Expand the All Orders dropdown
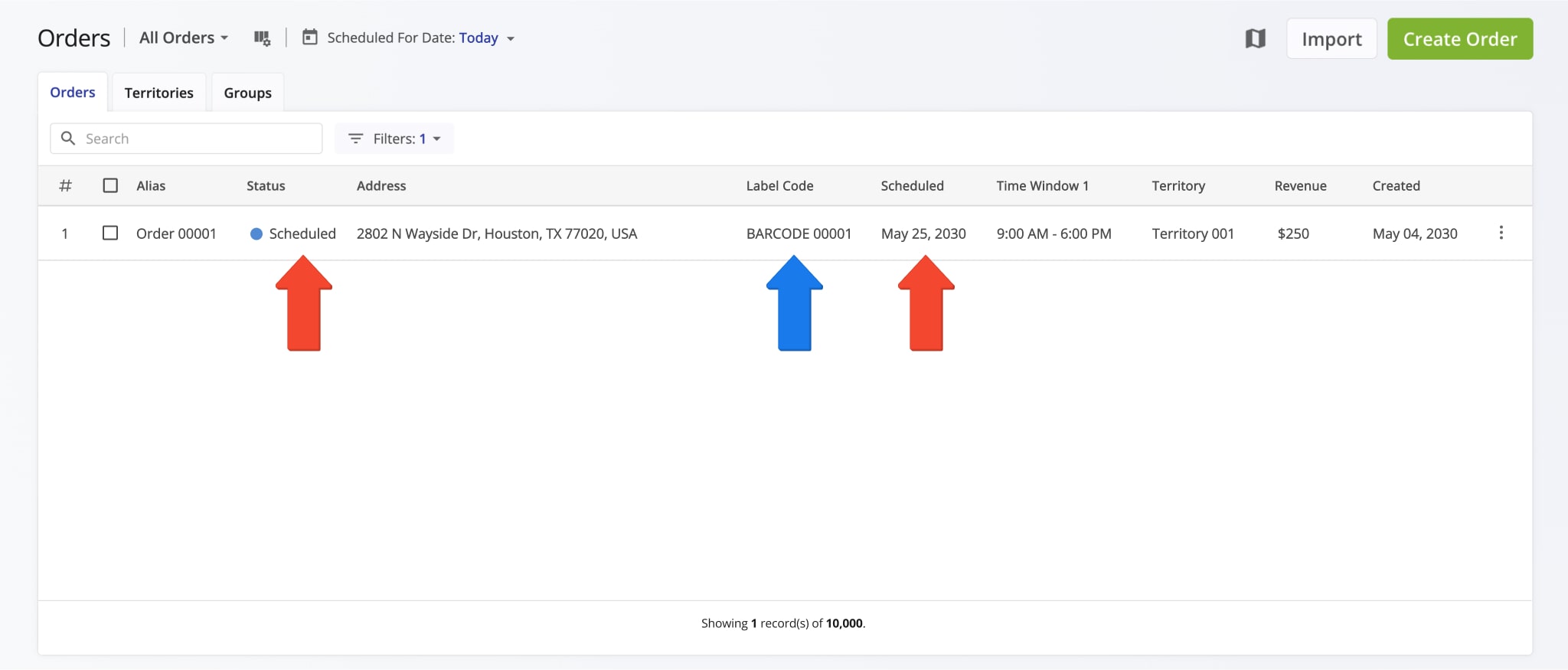Screen dimensions: 1568x670 [x=184, y=38]
